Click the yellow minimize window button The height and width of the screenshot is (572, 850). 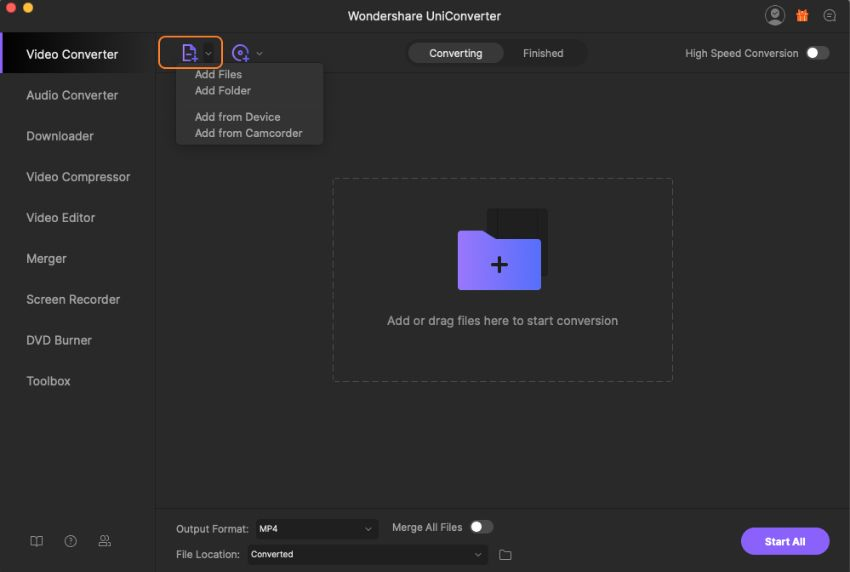28,7
